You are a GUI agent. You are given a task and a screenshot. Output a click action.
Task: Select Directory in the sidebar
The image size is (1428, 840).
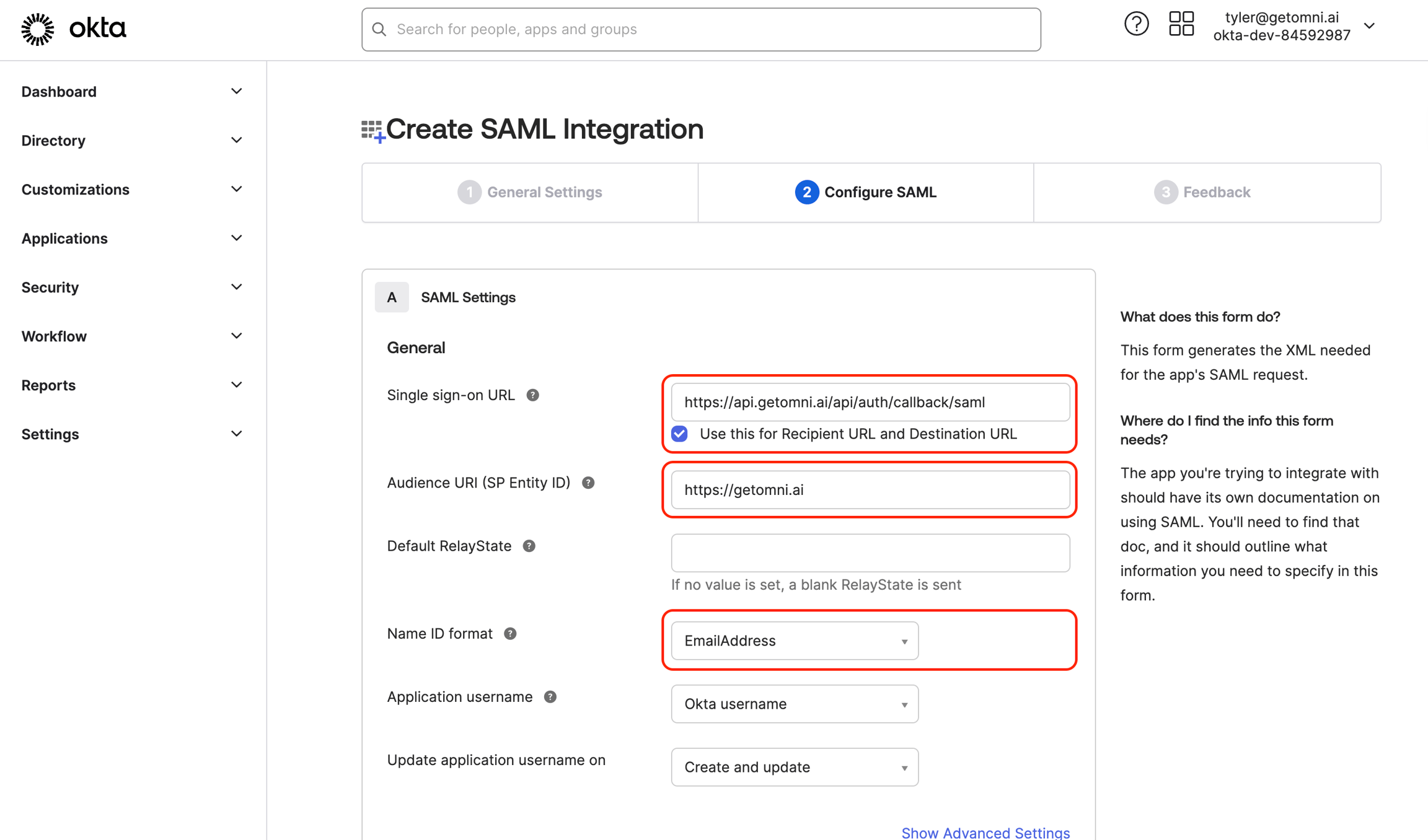pyautogui.click(x=53, y=141)
